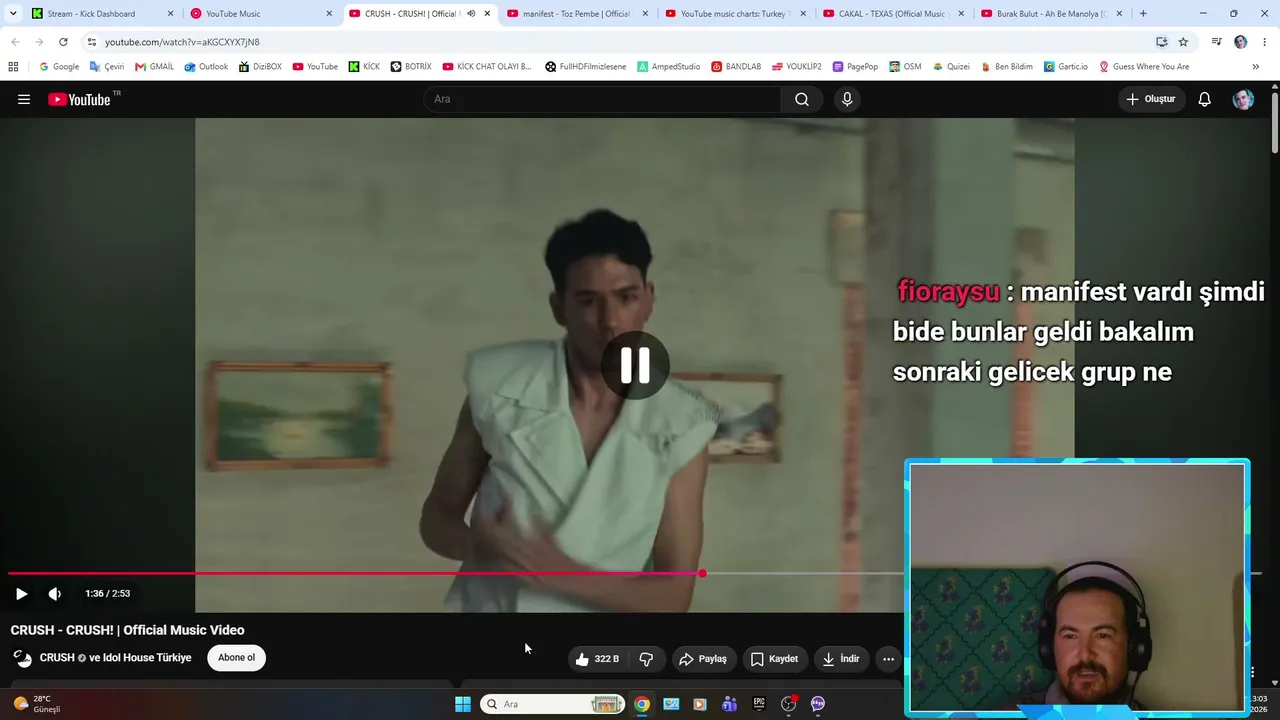Click the Windows taskbar search box

[552, 704]
